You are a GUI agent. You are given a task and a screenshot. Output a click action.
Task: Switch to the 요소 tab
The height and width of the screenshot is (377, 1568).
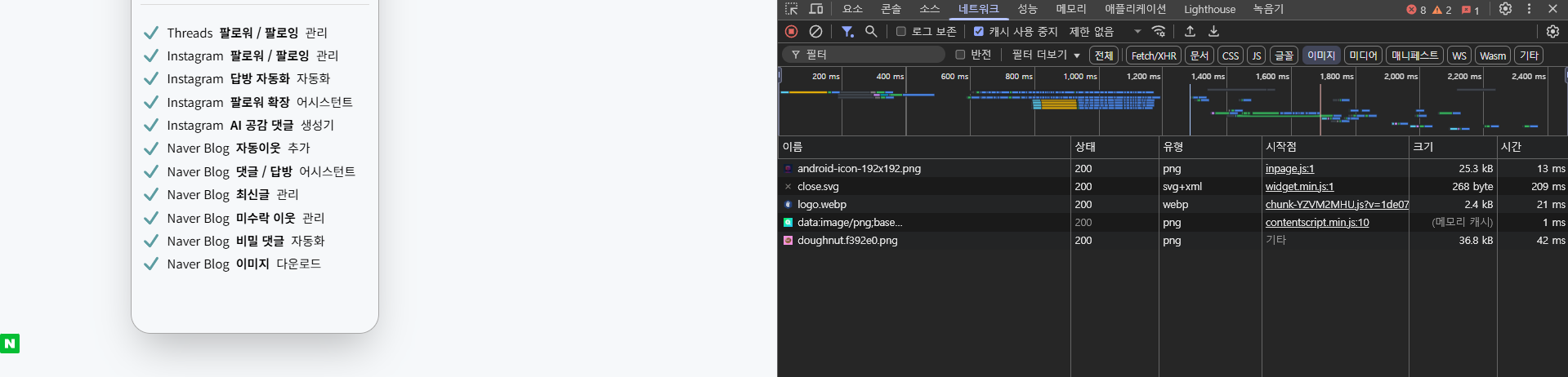(852, 9)
